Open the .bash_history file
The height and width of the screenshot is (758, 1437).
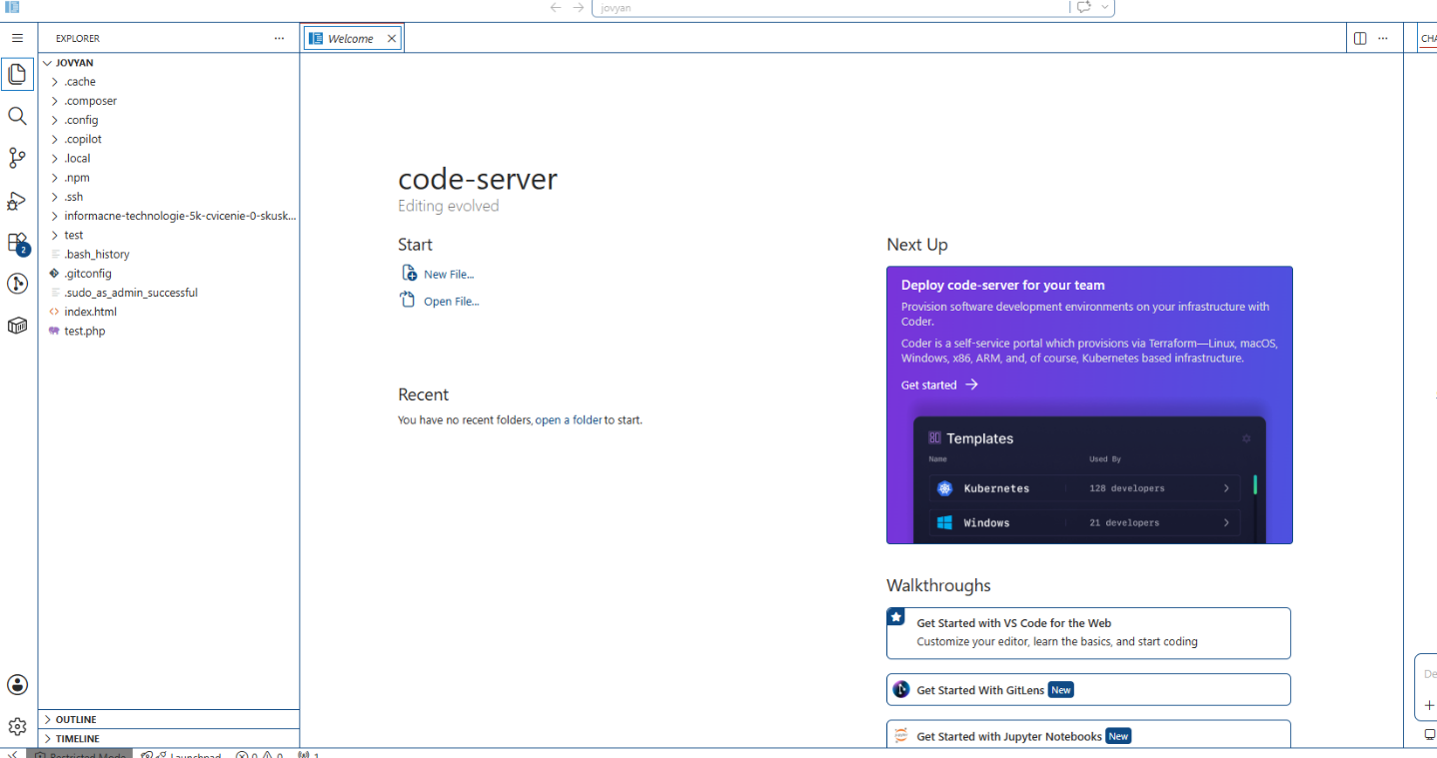(x=168, y=254)
